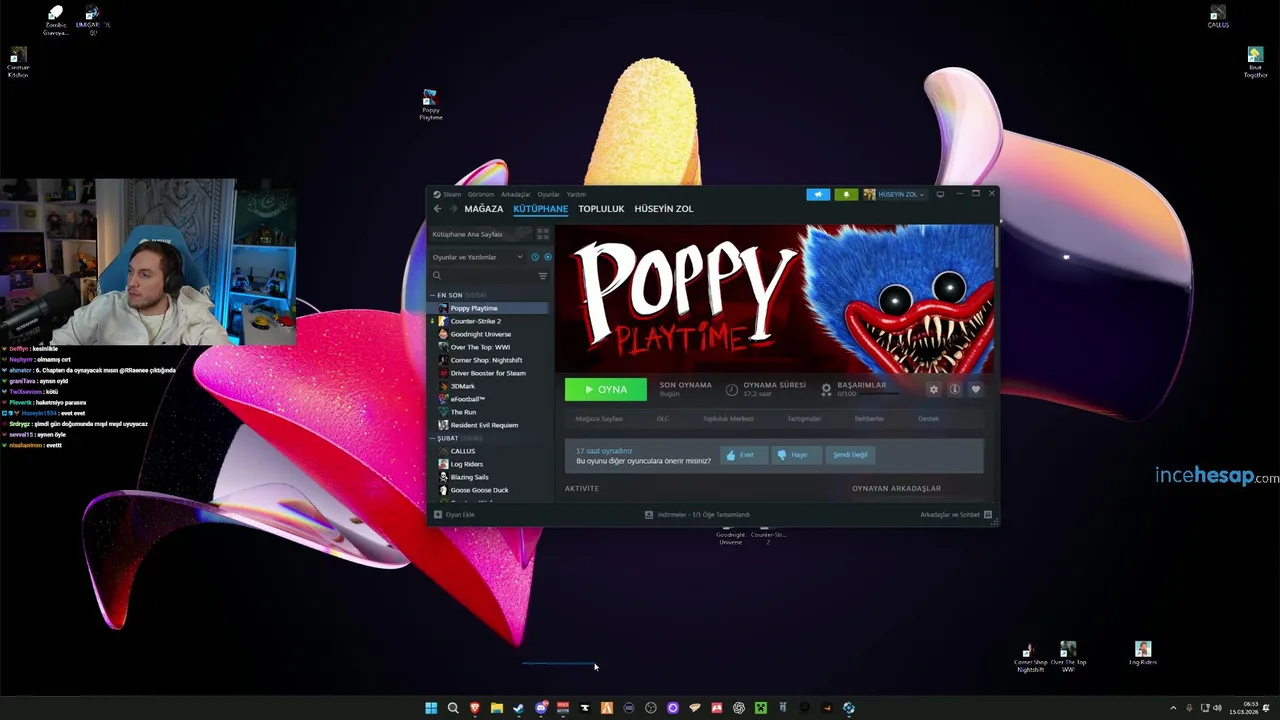
Task: Select eFootball in library list
Action: coord(489,399)
